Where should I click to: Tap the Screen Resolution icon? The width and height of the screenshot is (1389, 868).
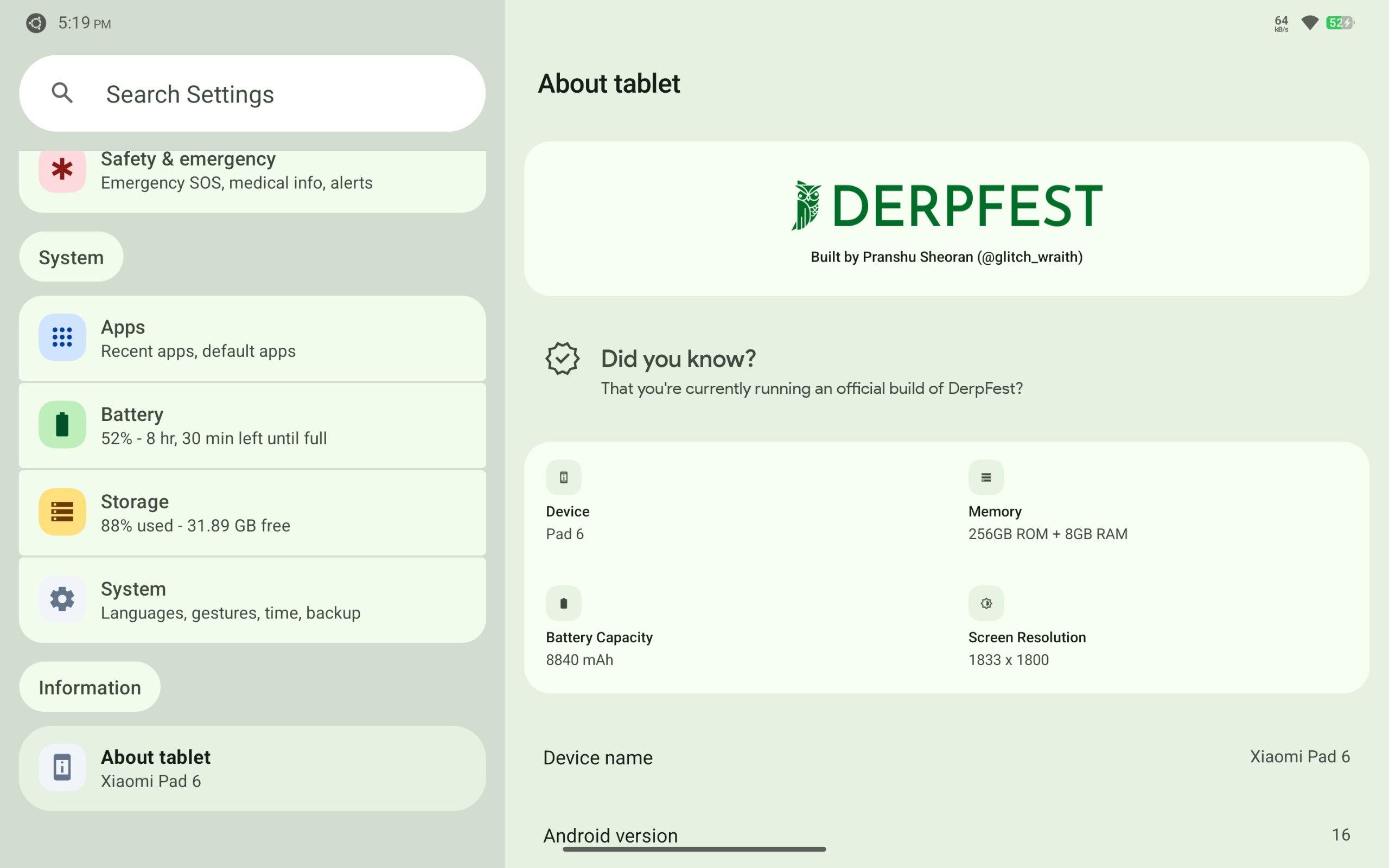985,603
